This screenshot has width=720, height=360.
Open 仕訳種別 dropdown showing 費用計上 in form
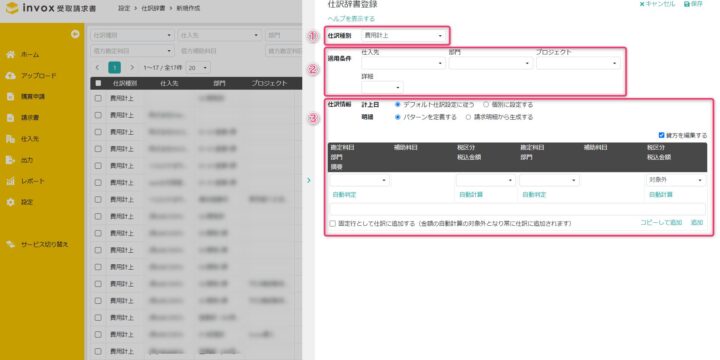[403, 35]
